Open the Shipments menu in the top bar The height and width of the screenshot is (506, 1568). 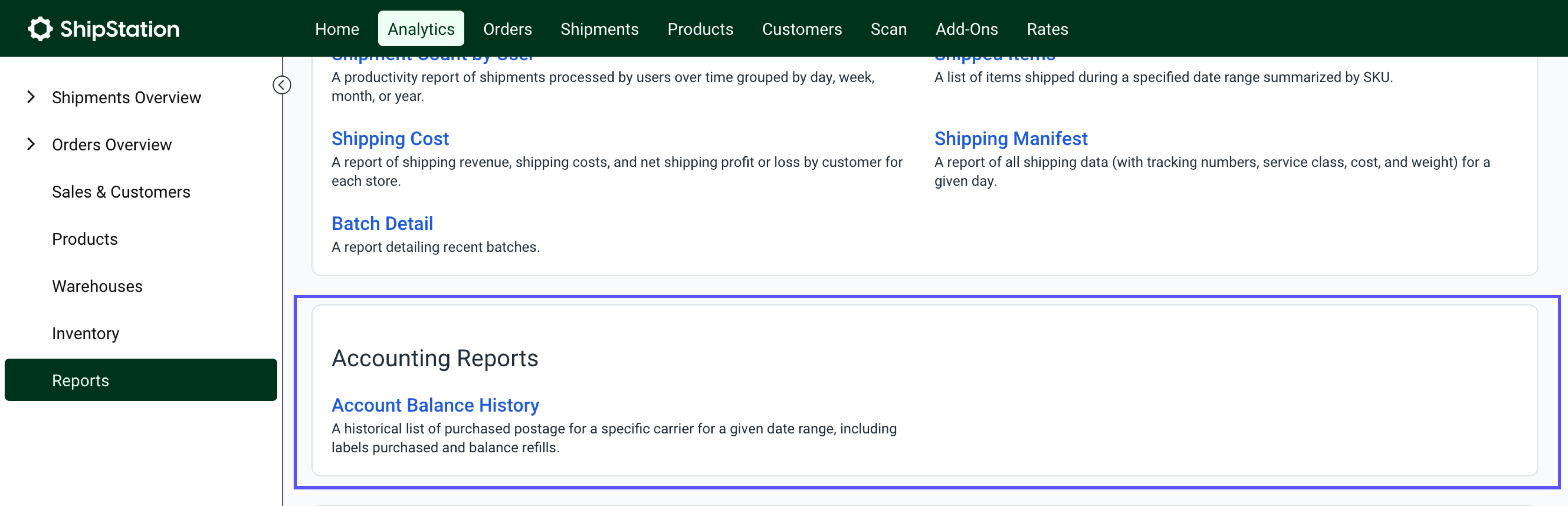(x=599, y=29)
